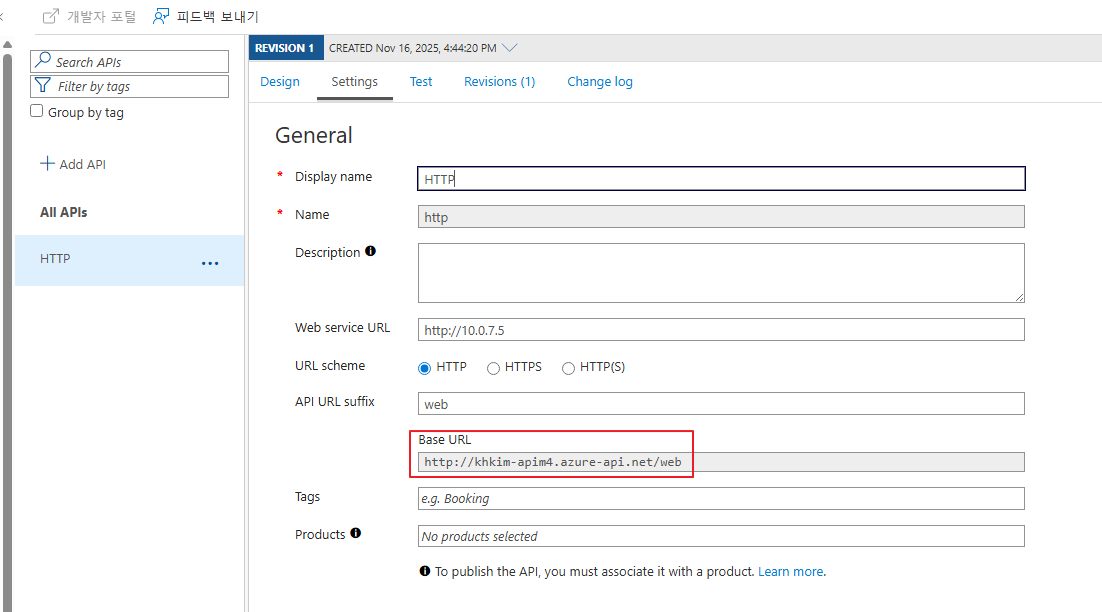Open the ellipsis menu for HTTP API
Viewport: 1102px width, 612px height.
[x=210, y=263]
